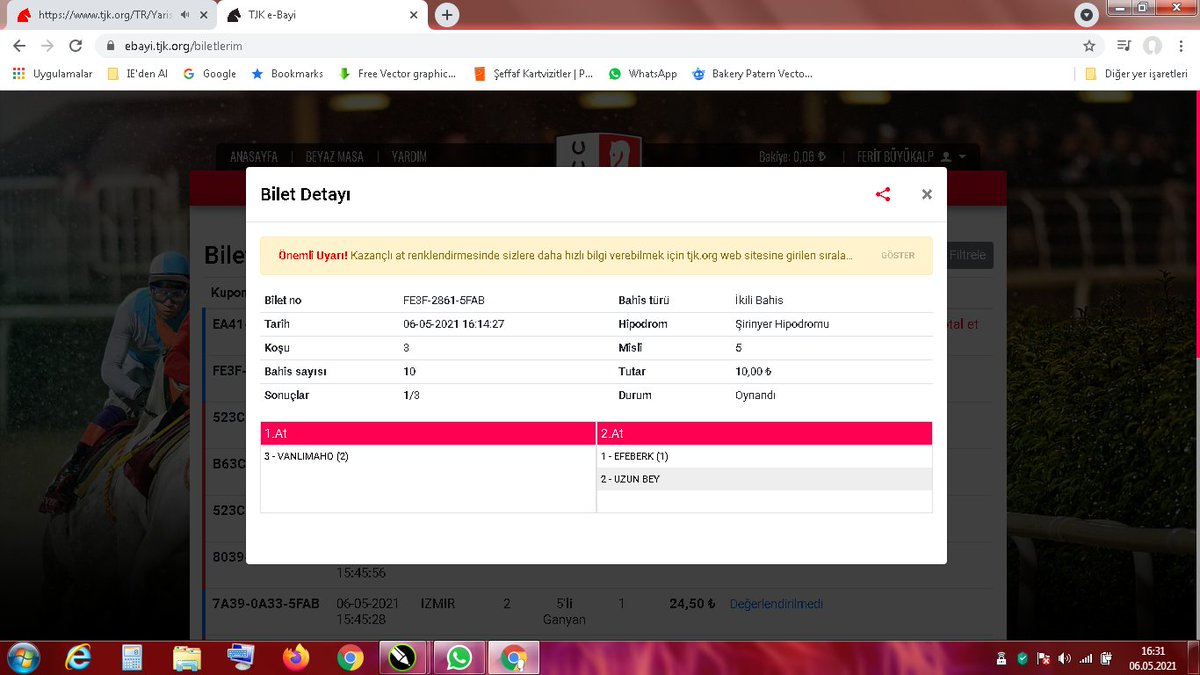
Task: Open the Şeffaf Kartvizitler bookmark
Action: coord(534,74)
